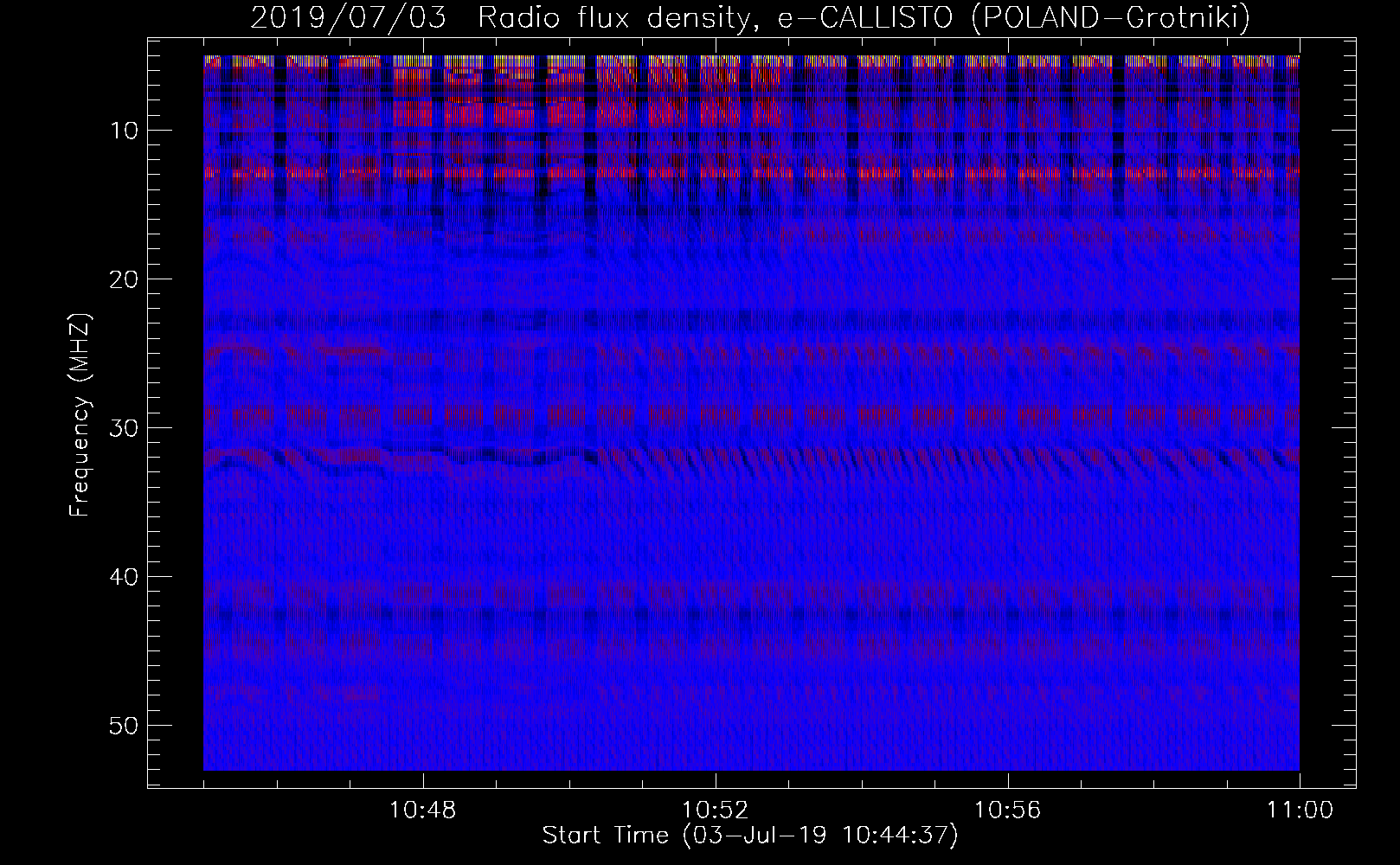The image size is (1400, 865).
Task: Click the frequency tick label '10'
Action: click(125, 131)
